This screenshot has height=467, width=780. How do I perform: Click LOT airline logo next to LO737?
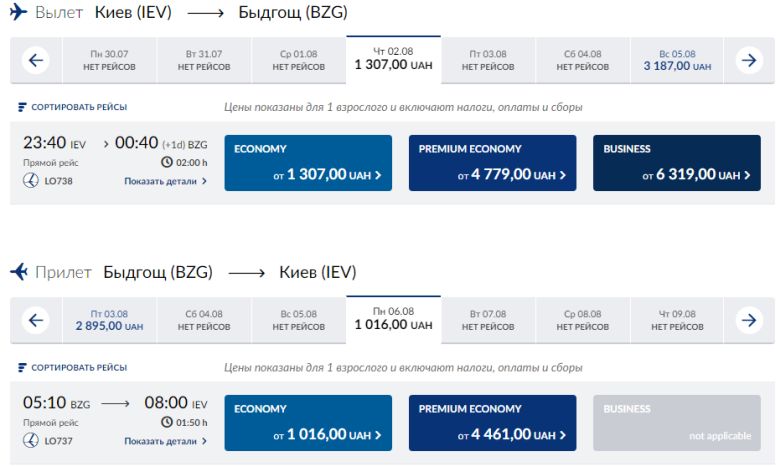point(30,441)
